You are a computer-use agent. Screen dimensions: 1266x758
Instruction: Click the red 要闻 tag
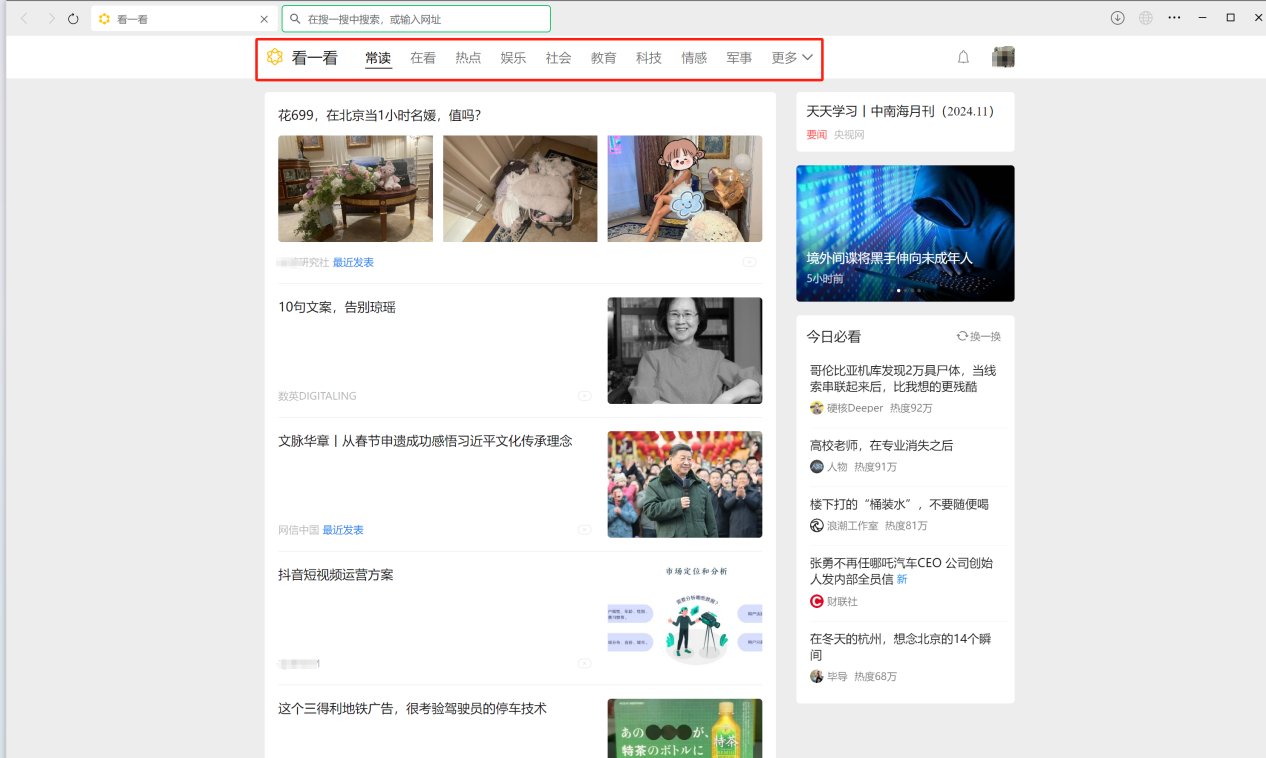pos(817,134)
